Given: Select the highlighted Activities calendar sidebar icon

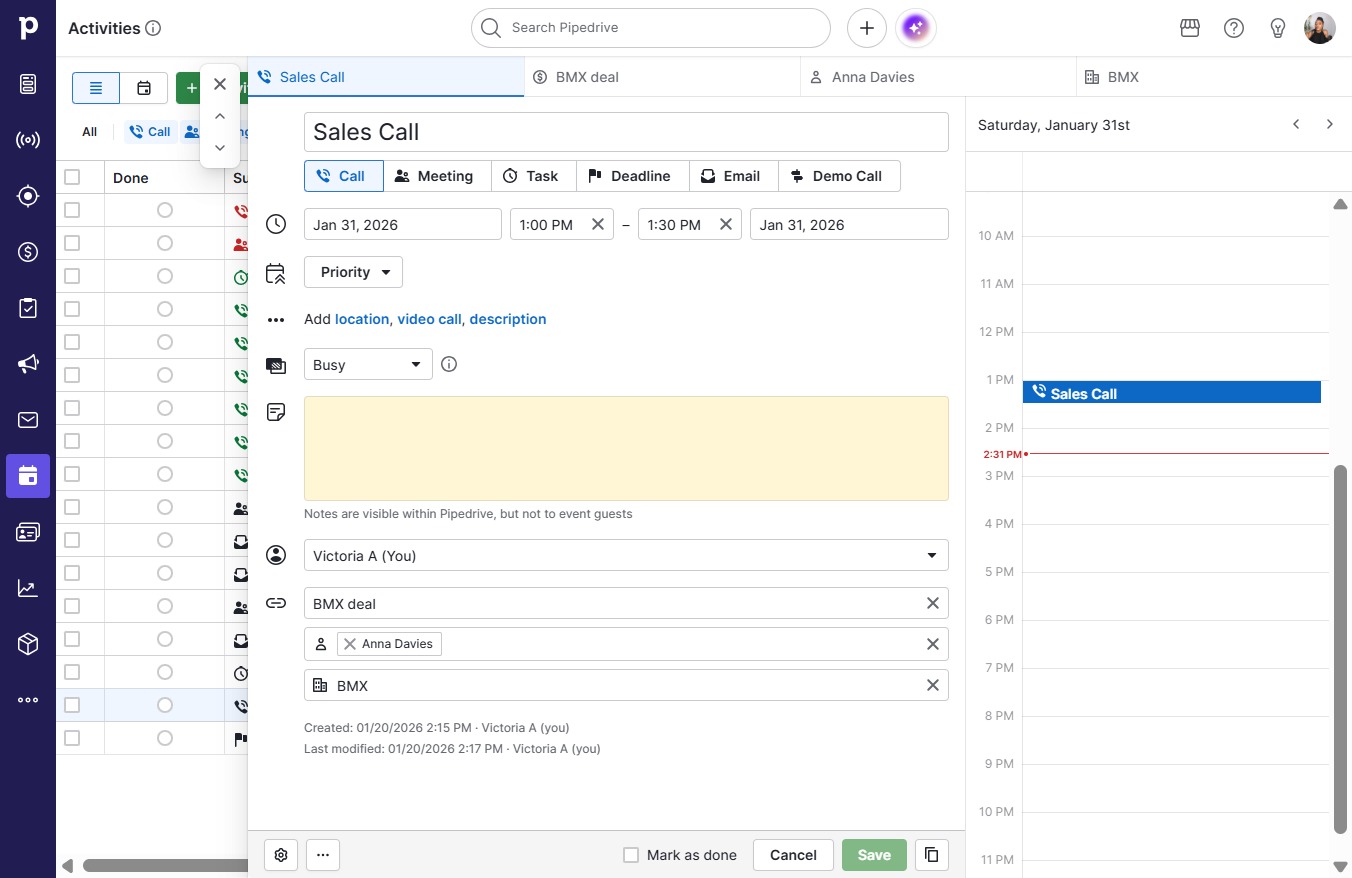Looking at the screenshot, I should [28, 476].
